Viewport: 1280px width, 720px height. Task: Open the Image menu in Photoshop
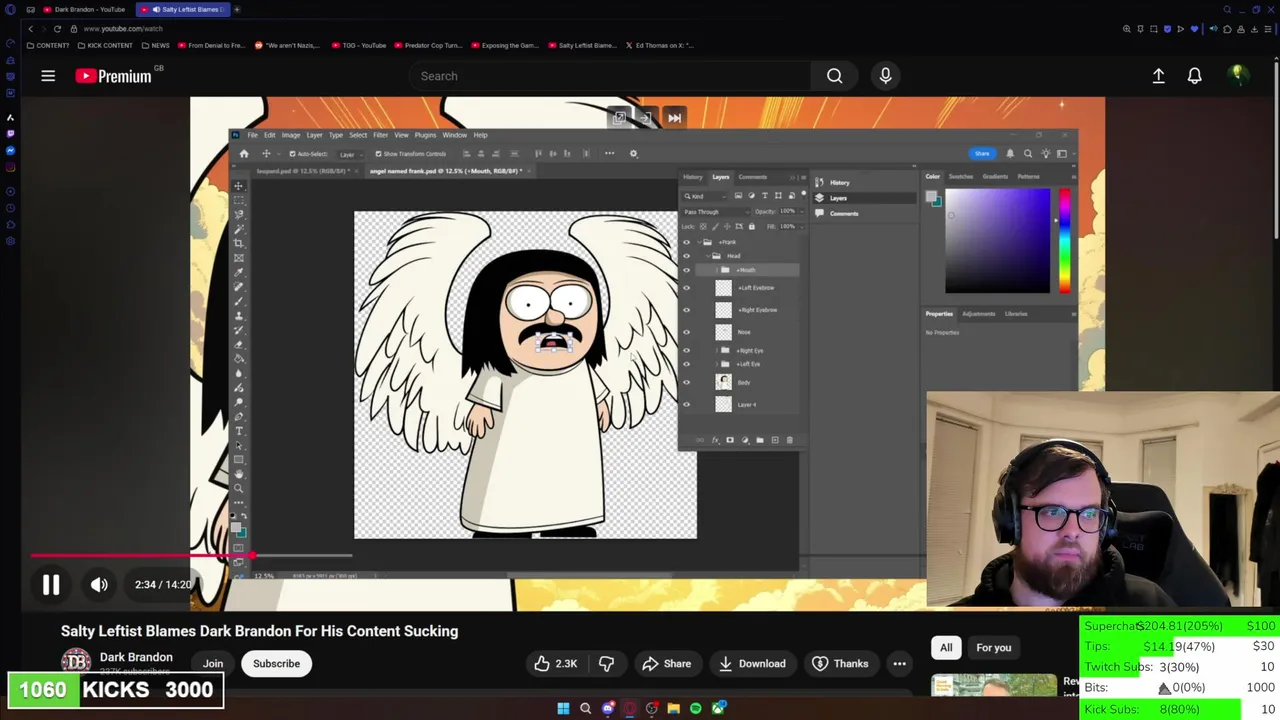pyautogui.click(x=290, y=135)
